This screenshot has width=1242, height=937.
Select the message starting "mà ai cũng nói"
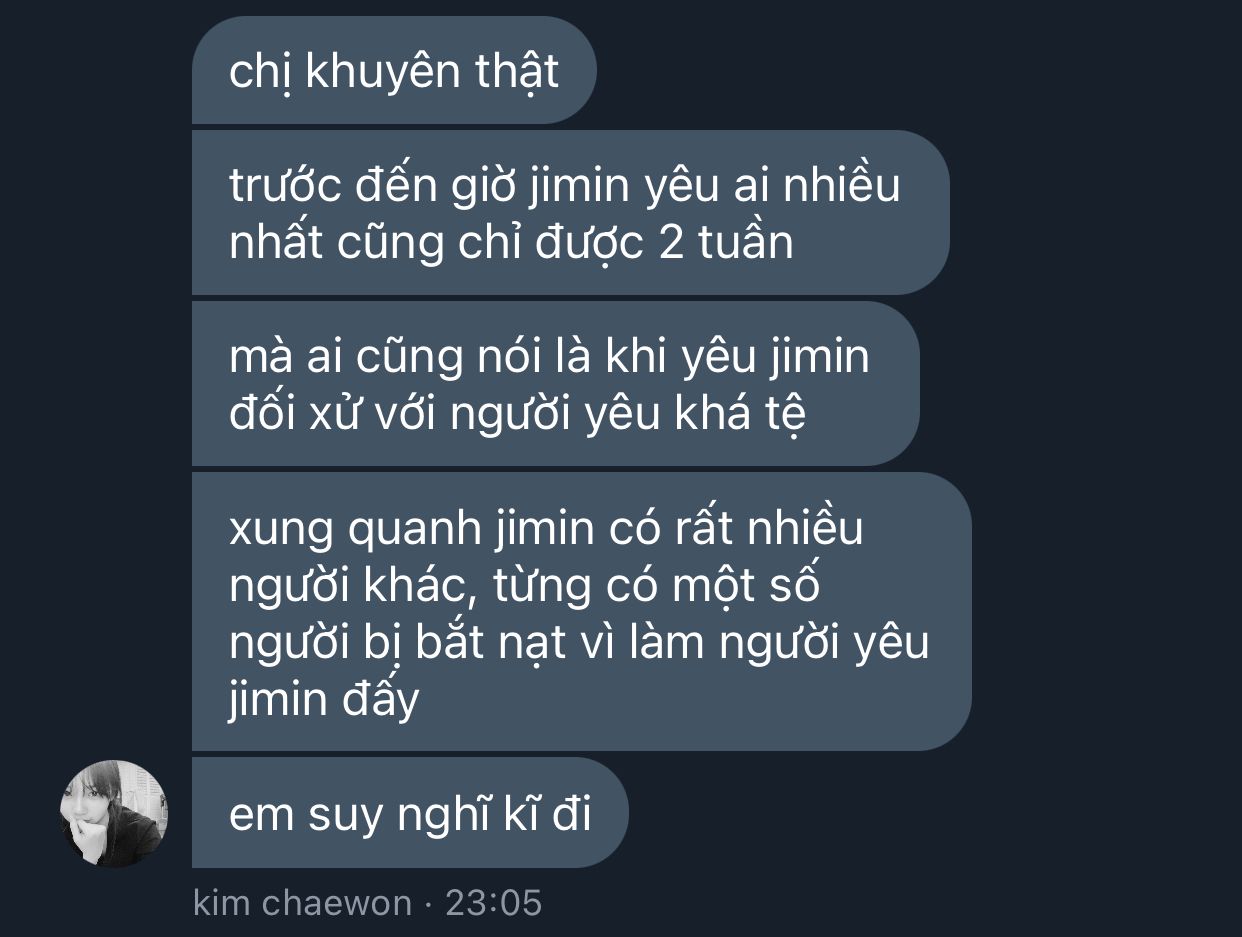pyautogui.click(x=555, y=383)
